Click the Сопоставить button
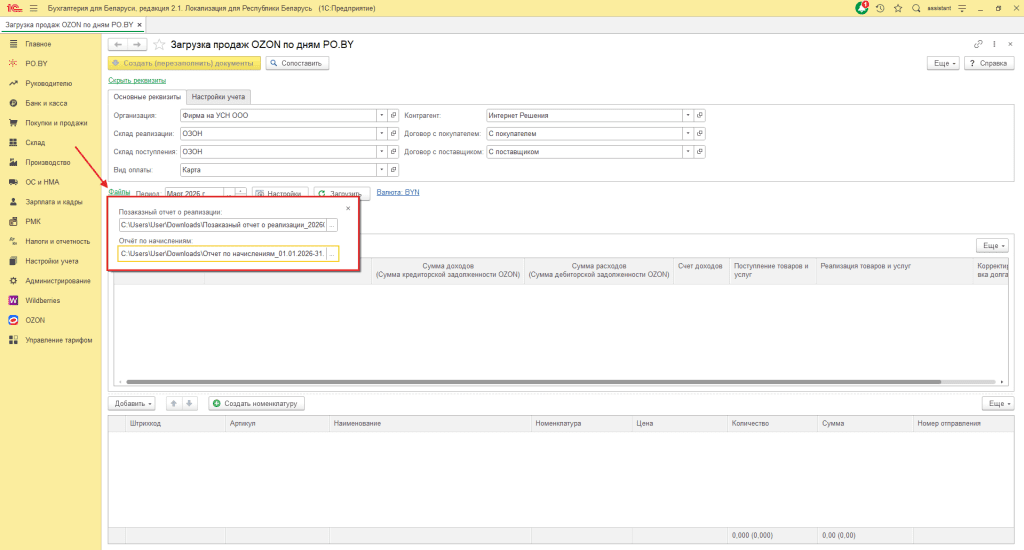 (x=297, y=63)
